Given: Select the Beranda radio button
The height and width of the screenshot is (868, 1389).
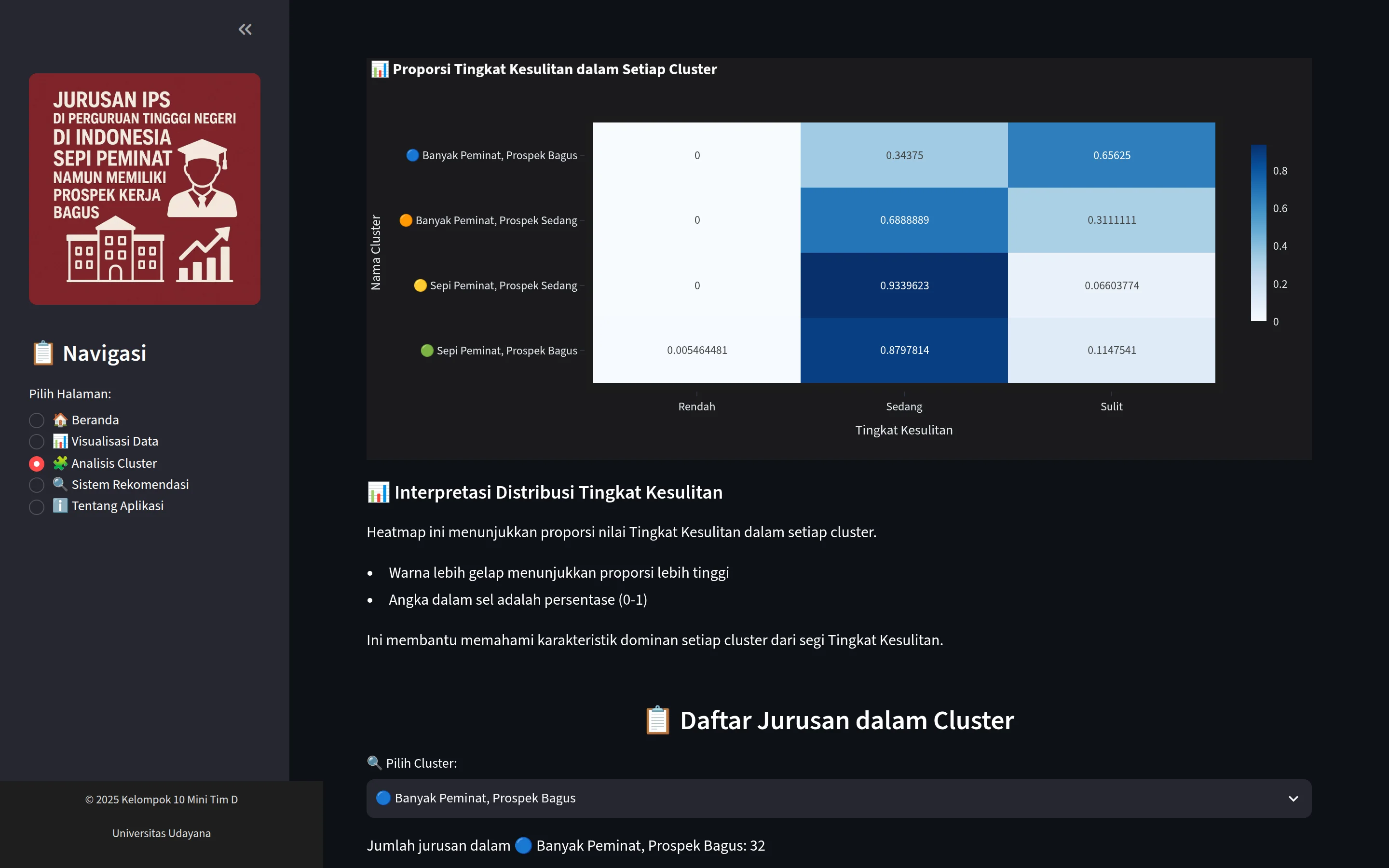Looking at the screenshot, I should 37,421.
